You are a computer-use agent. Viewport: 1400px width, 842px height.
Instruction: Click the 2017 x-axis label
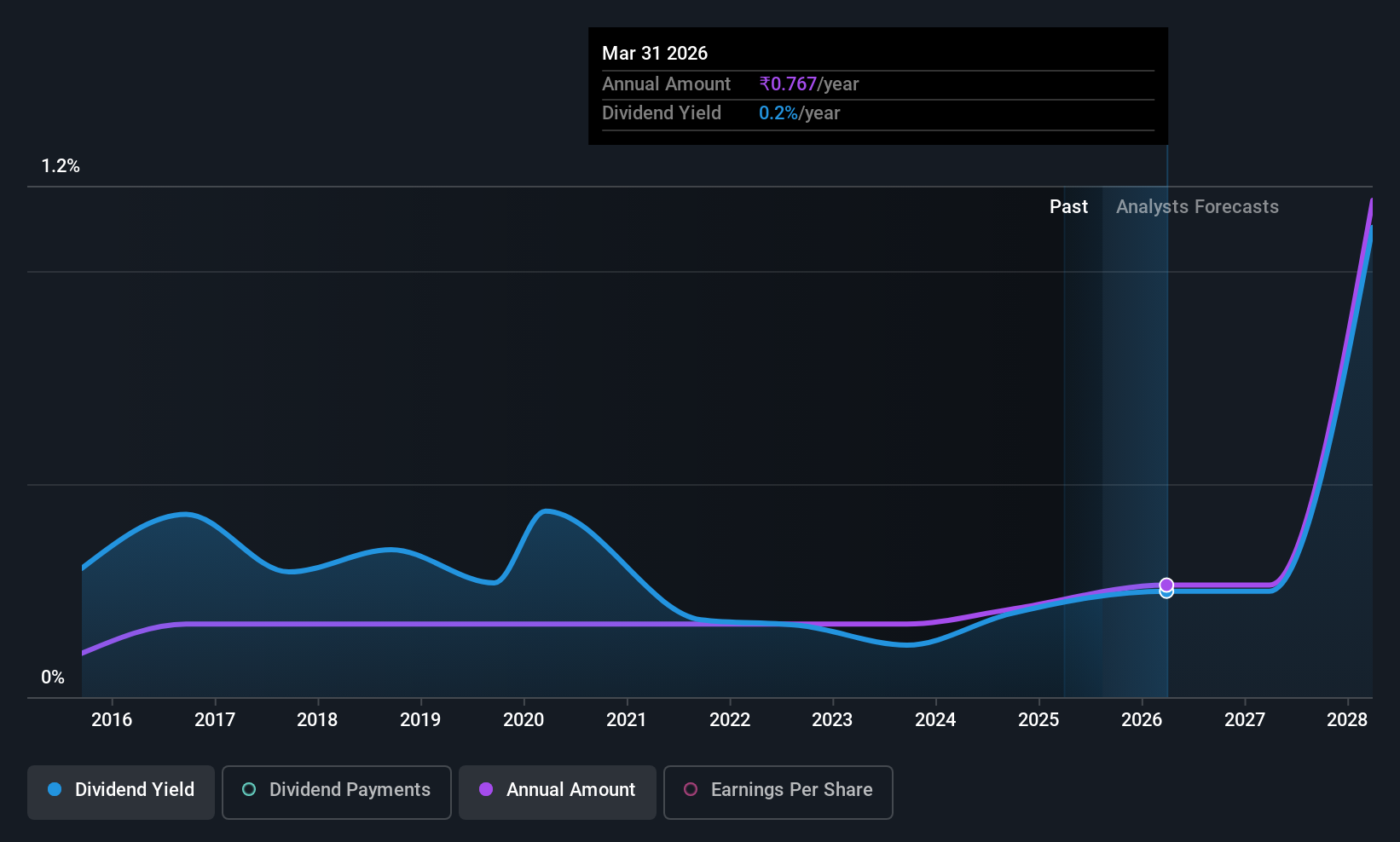tap(215, 720)
